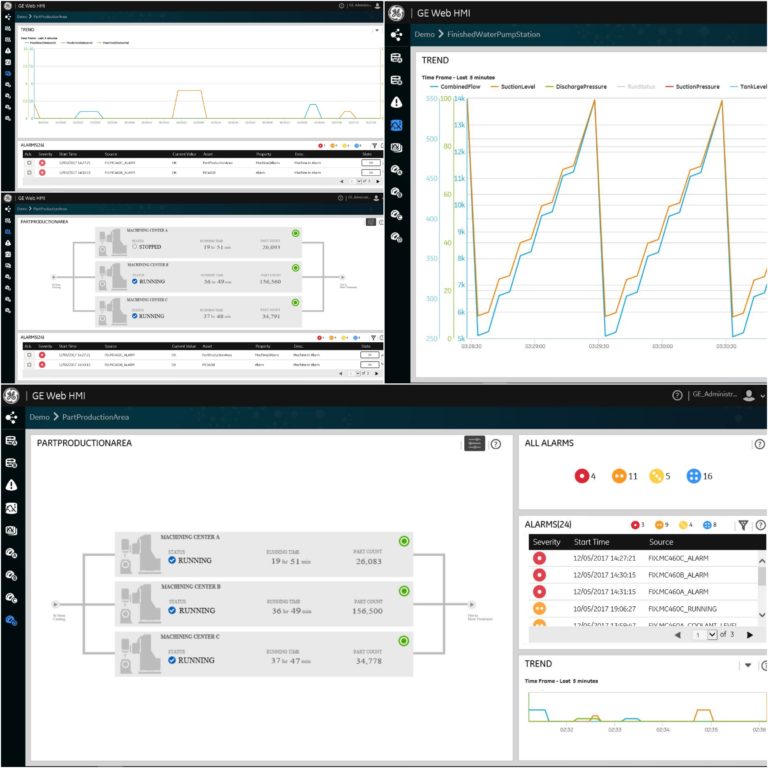Sort by Source column in bottom alarms table

click(x=661, y=542)
